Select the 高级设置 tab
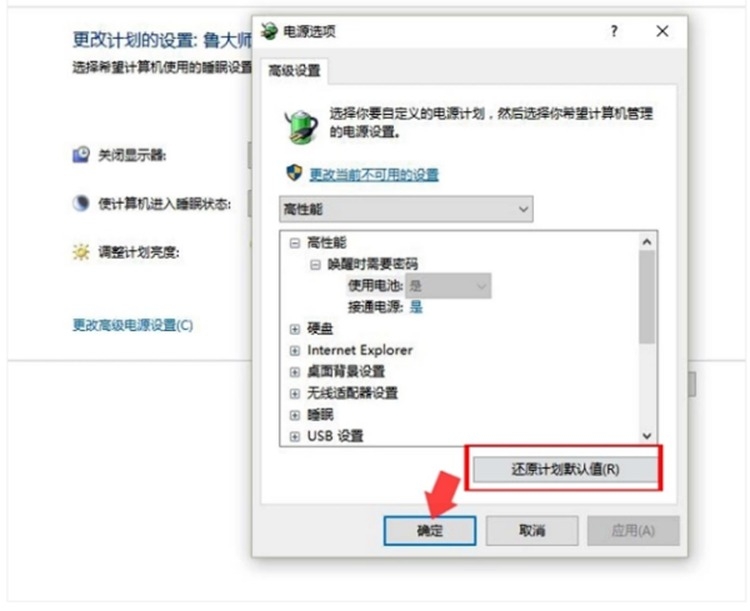The width and height of the screenshot is (750, 611). tap(294, 71)
